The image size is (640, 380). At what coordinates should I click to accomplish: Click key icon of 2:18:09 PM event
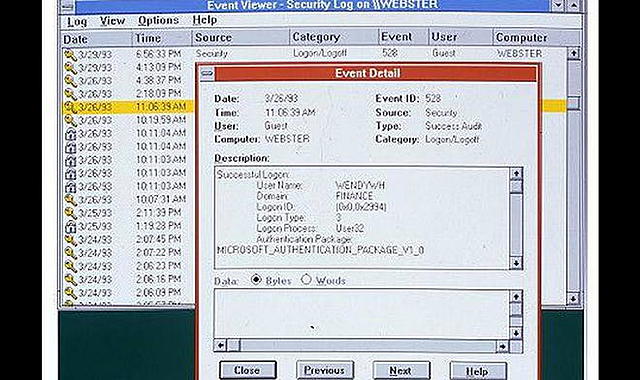point(70,94)
